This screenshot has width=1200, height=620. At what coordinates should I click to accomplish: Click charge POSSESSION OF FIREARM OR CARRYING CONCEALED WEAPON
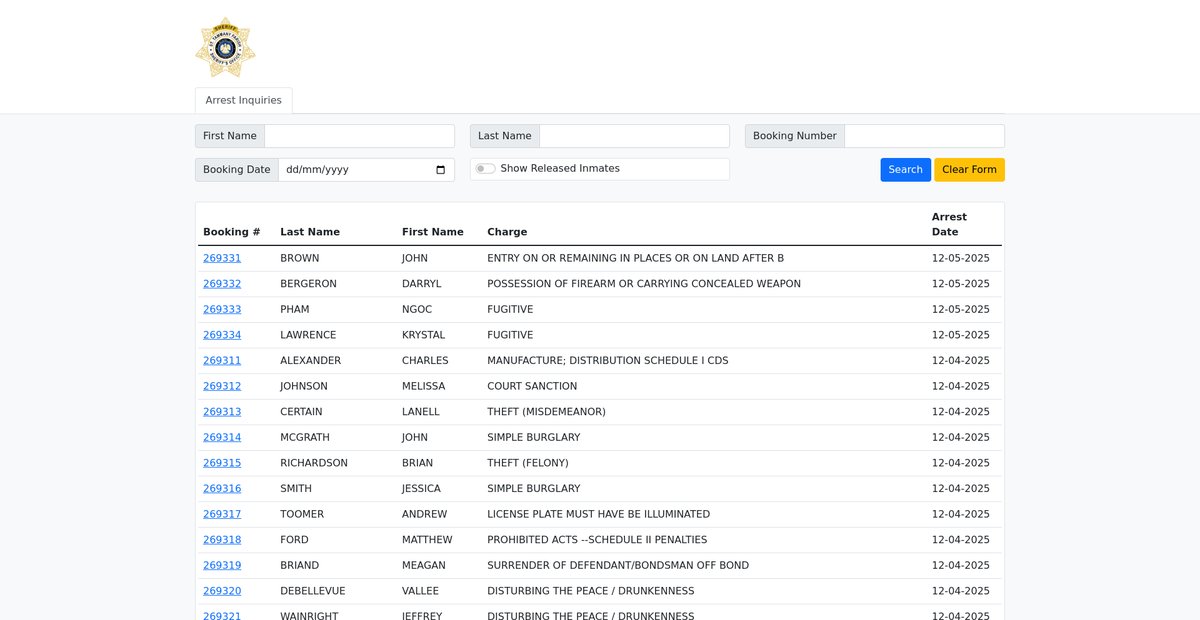644,284
